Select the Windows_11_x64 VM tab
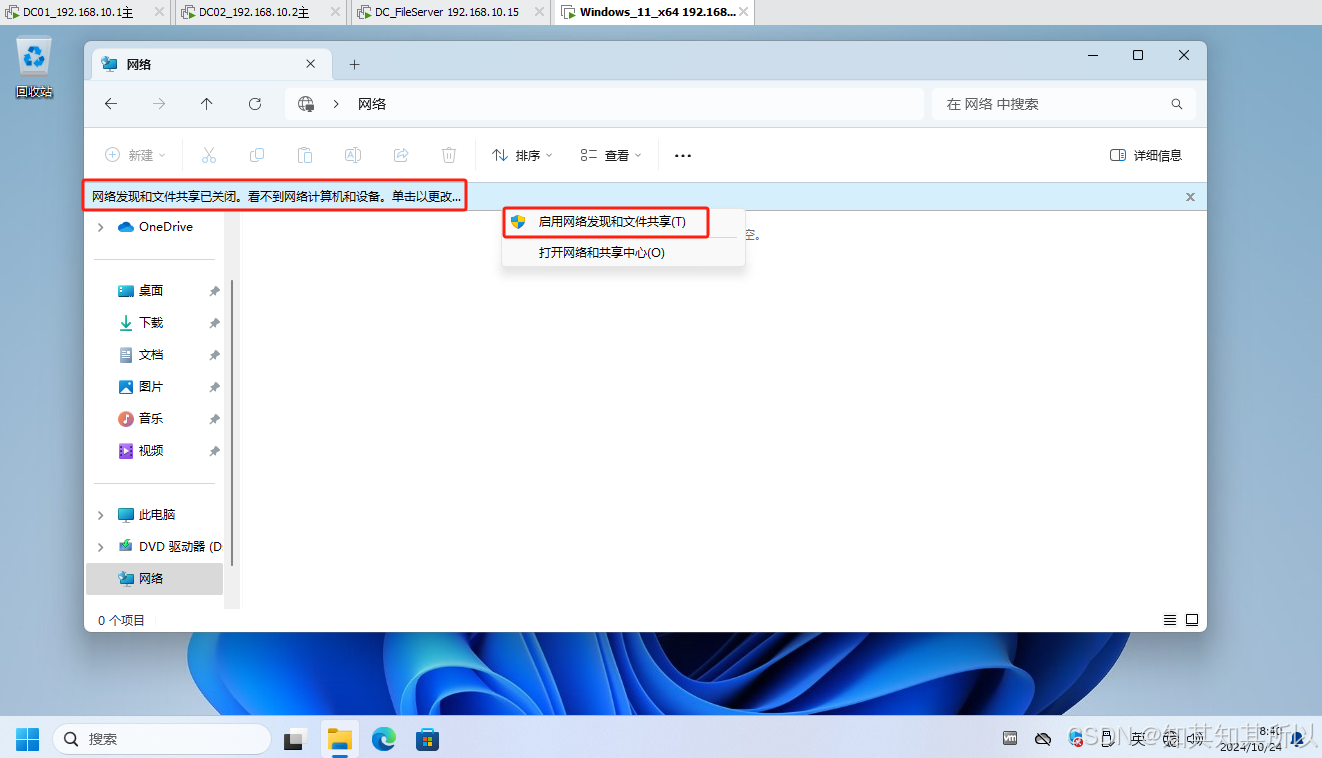 click(x=655, y=13)
